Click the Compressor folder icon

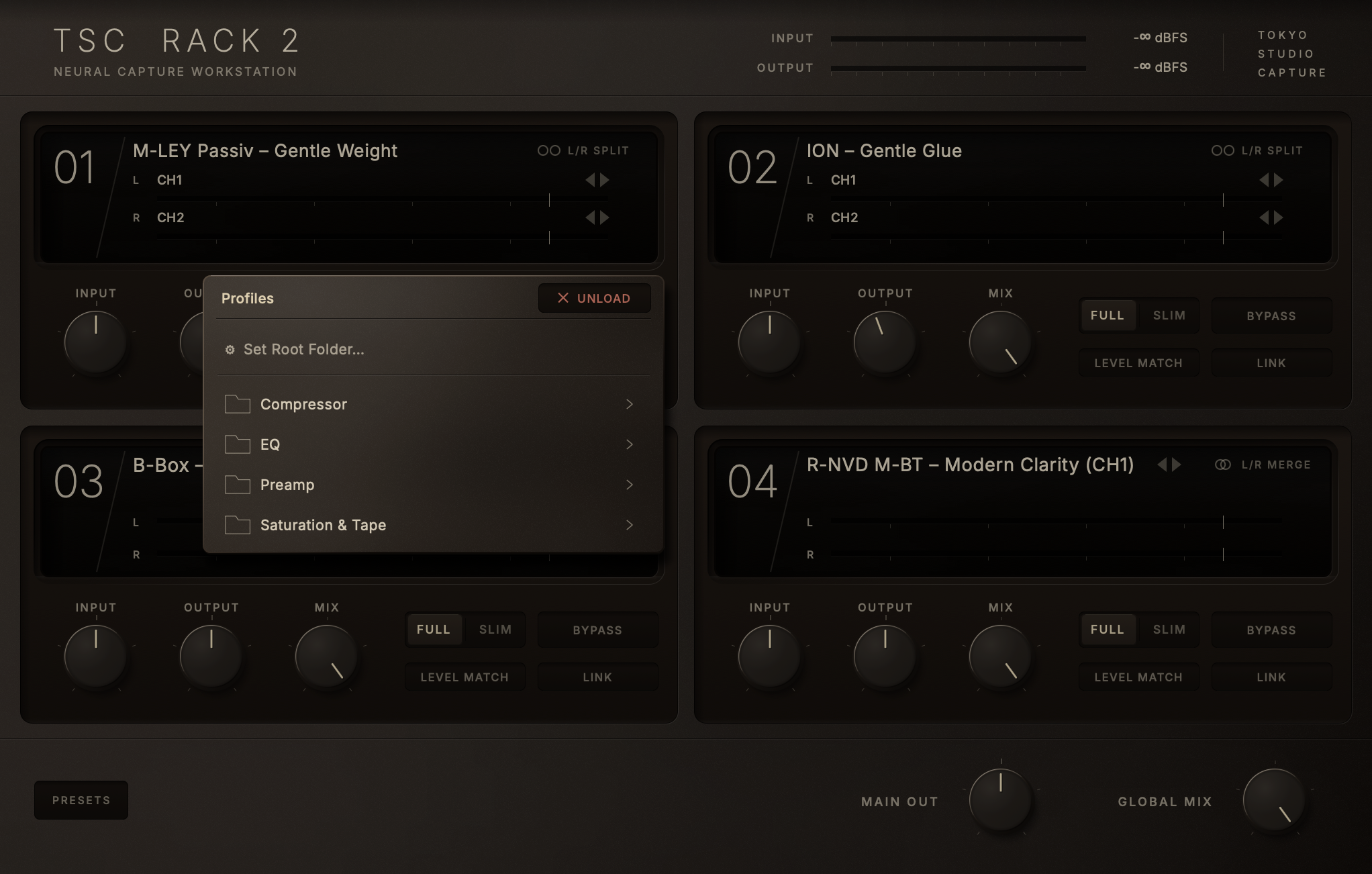(238, 403)
